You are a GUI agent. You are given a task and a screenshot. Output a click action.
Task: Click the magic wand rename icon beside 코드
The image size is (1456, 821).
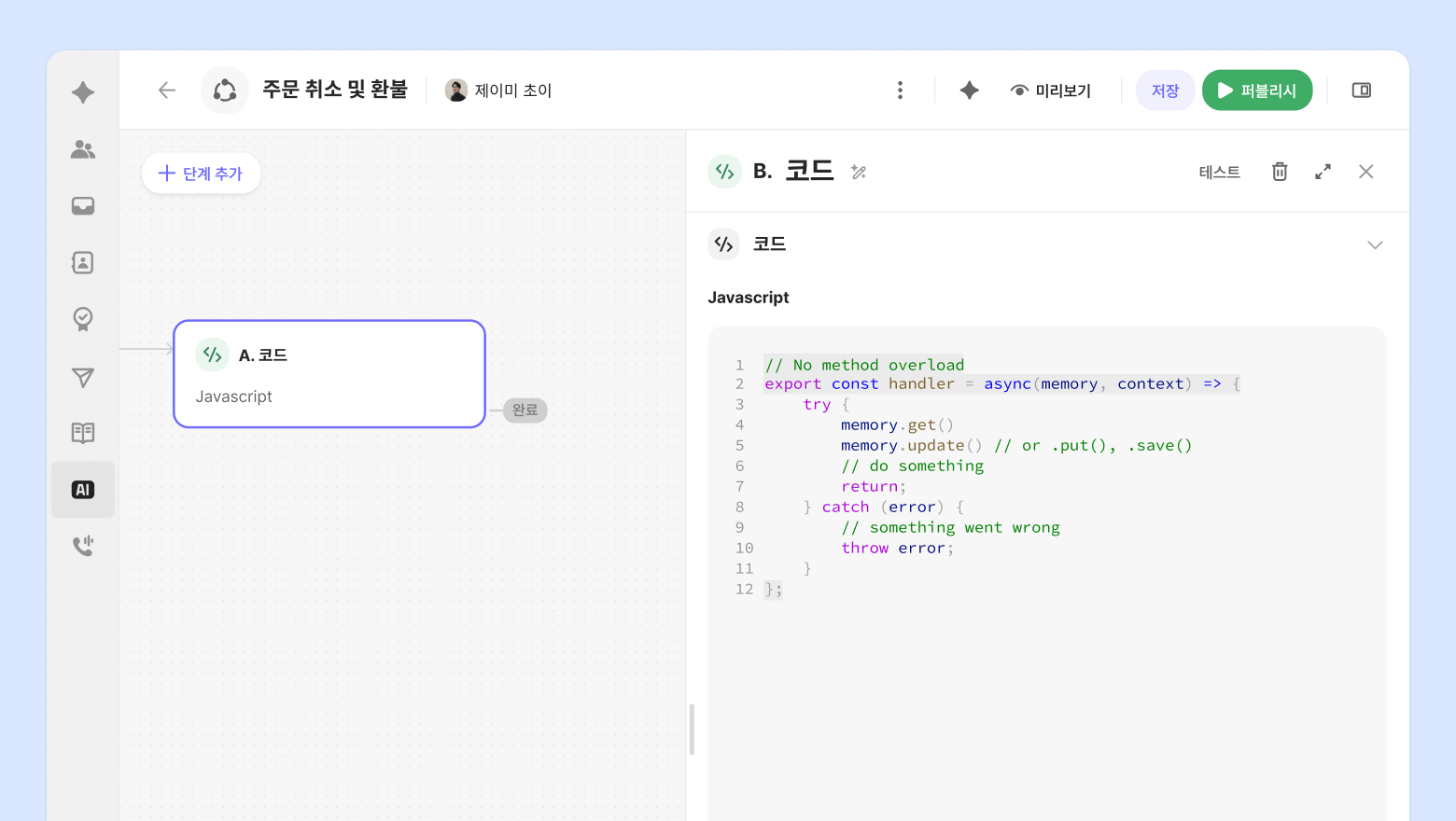tap(859, 172)
